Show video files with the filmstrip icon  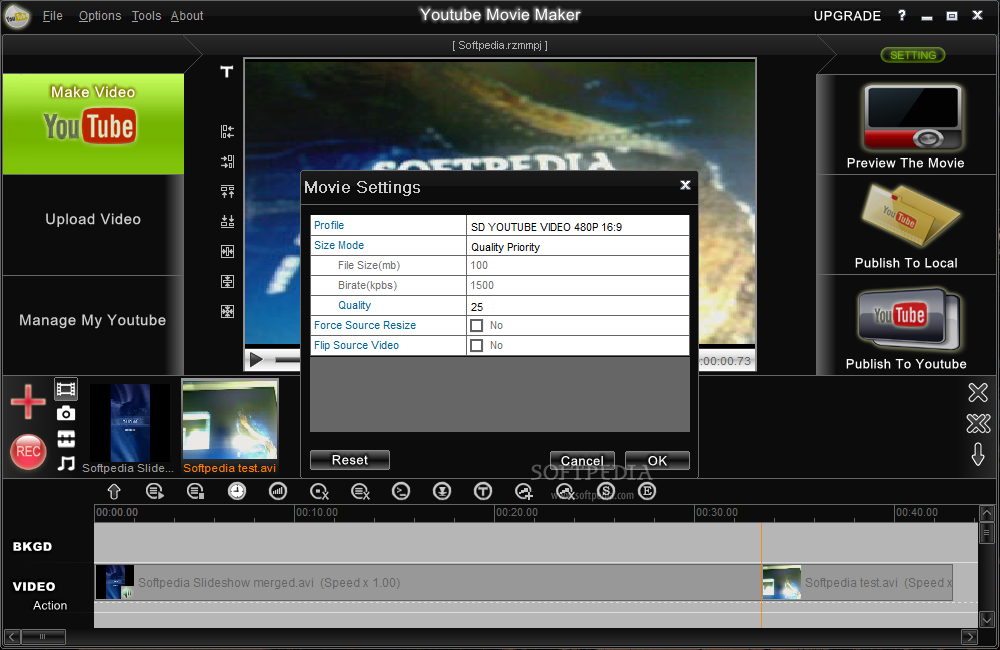[66, 388]
